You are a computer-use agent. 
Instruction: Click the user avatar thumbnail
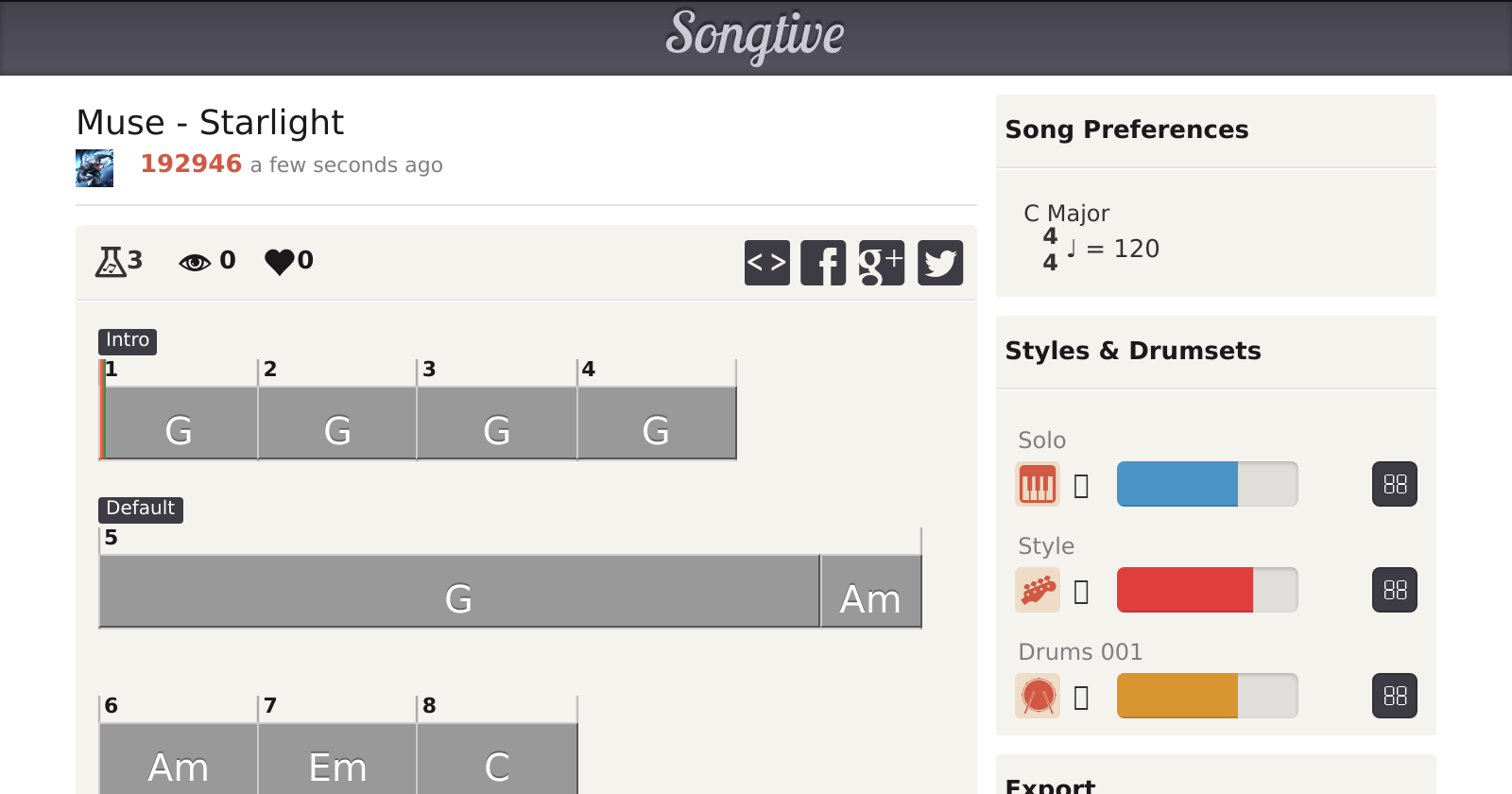(x=94, y=168)
